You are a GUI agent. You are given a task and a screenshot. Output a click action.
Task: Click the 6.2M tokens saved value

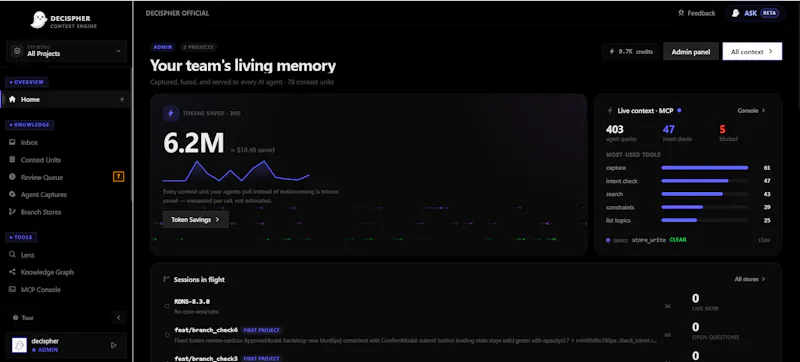(x=194, y=144)
